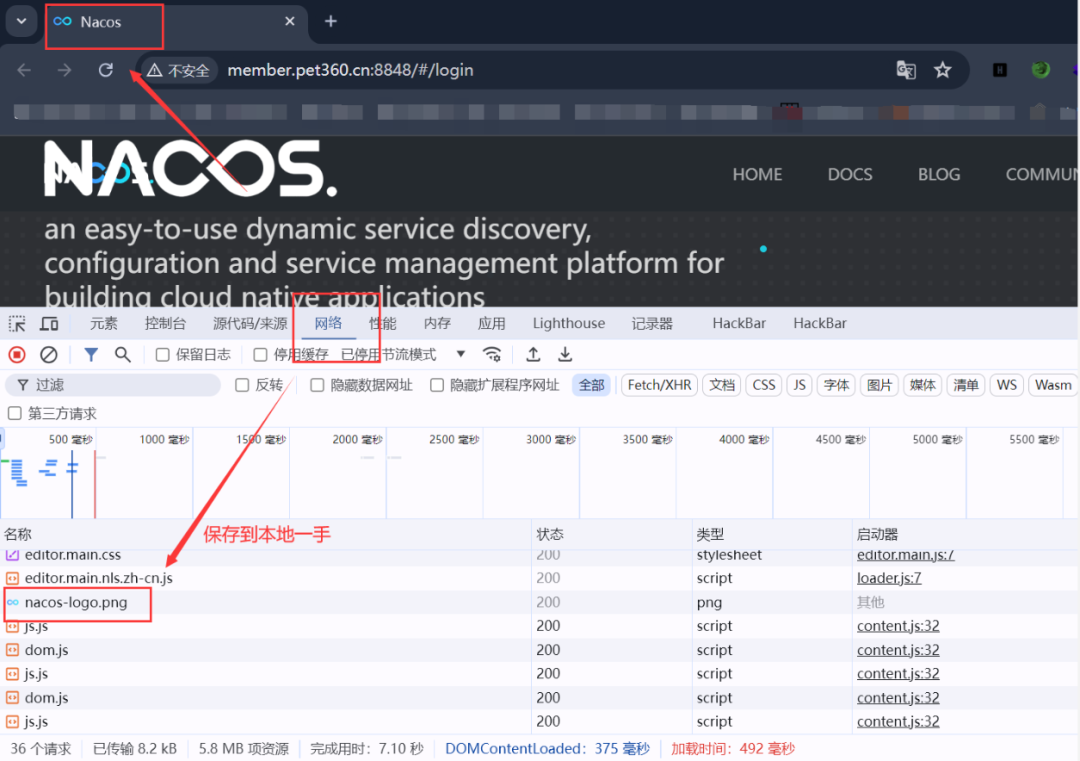Toggle the device toolbar icon
This screenshot has height=761, width=1080.
tap(49, 324)
